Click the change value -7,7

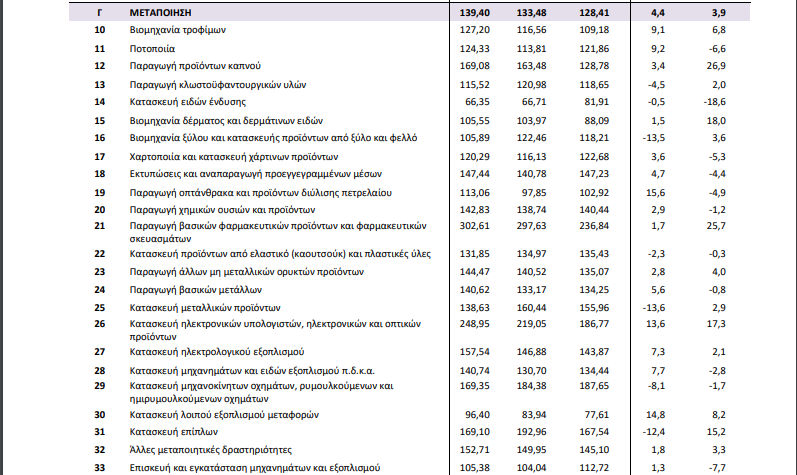717,468
